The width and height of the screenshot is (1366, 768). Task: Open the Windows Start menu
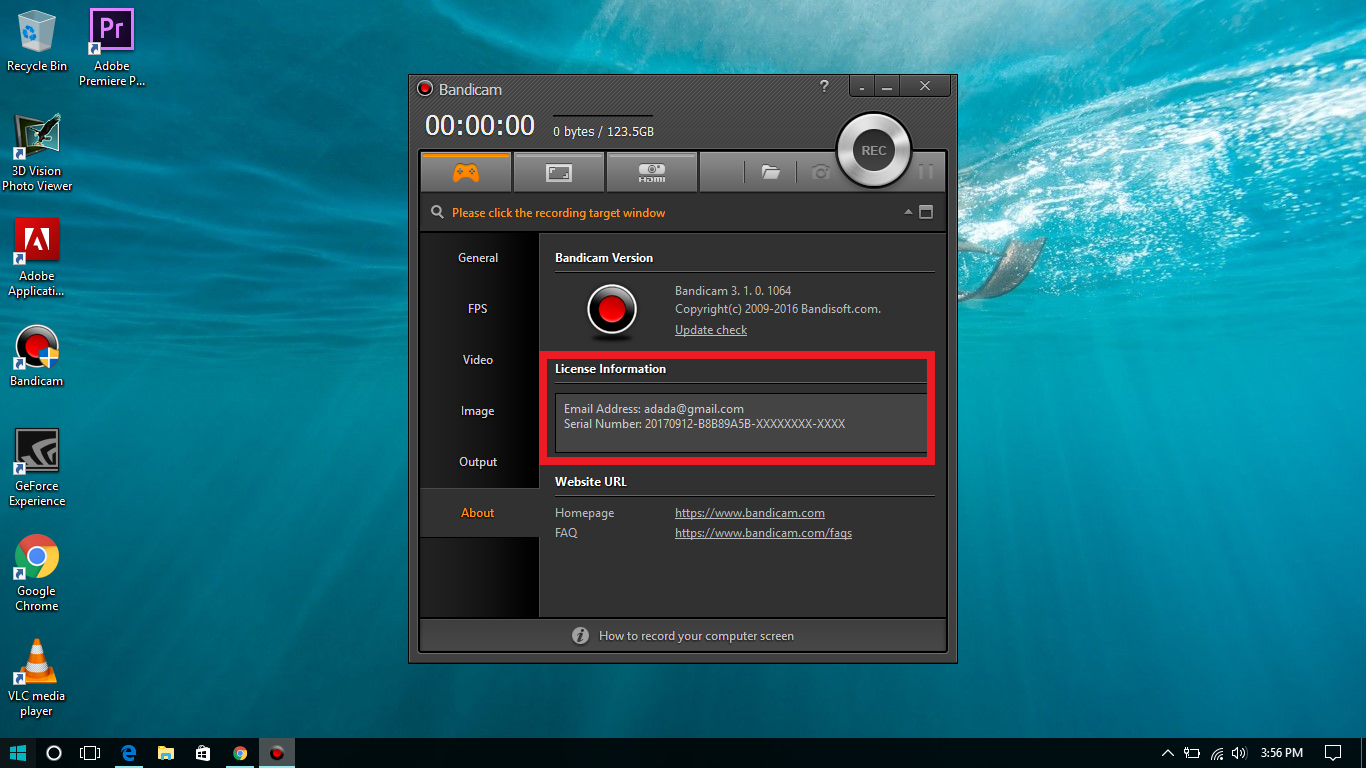pos(17,753)
